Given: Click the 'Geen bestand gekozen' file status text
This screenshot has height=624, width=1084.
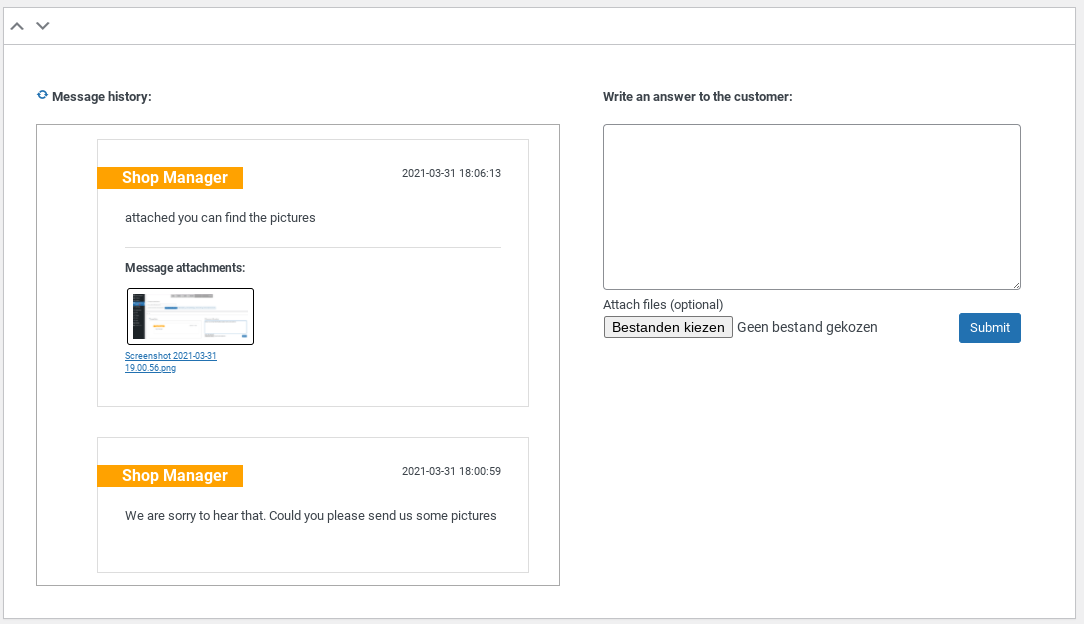Looking at the screenshot, I should pos(807,327).
